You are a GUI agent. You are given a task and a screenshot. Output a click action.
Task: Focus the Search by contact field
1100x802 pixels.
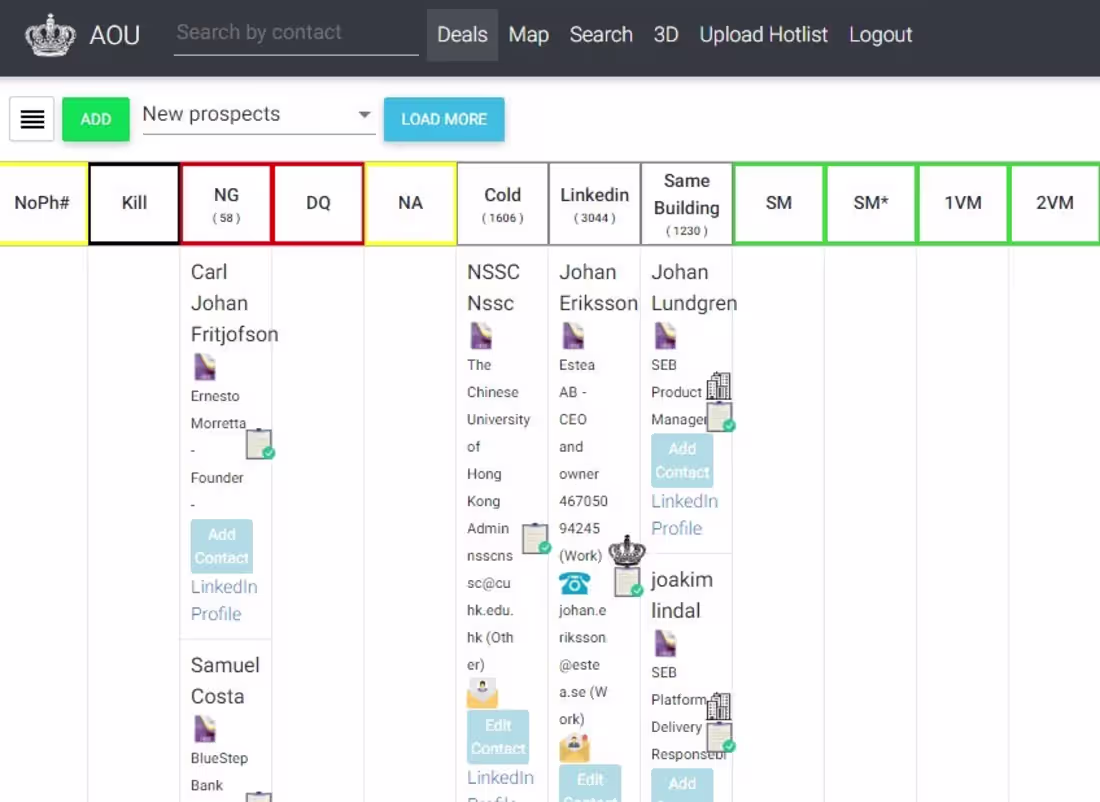click(x=296, y=33)
